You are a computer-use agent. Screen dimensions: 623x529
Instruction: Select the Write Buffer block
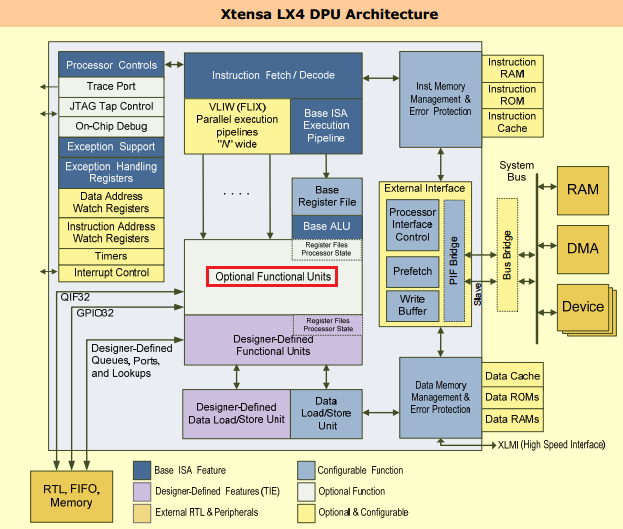pos(412,305)
